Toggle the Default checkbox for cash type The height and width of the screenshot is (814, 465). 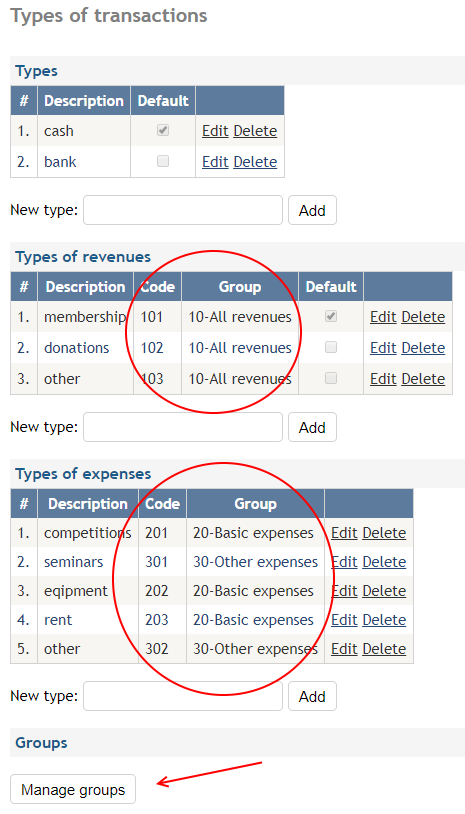pos(163,131)
